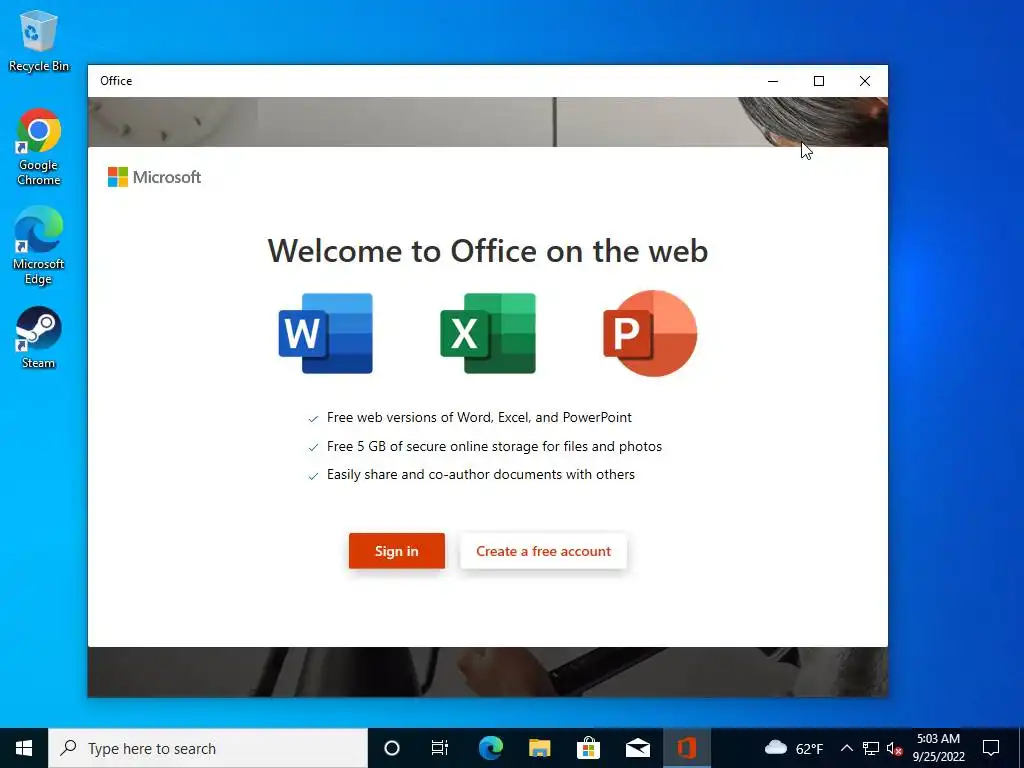This screenshot has height=768, width=1024.
Task: Minimize the Office window
Action: point(773,81)
